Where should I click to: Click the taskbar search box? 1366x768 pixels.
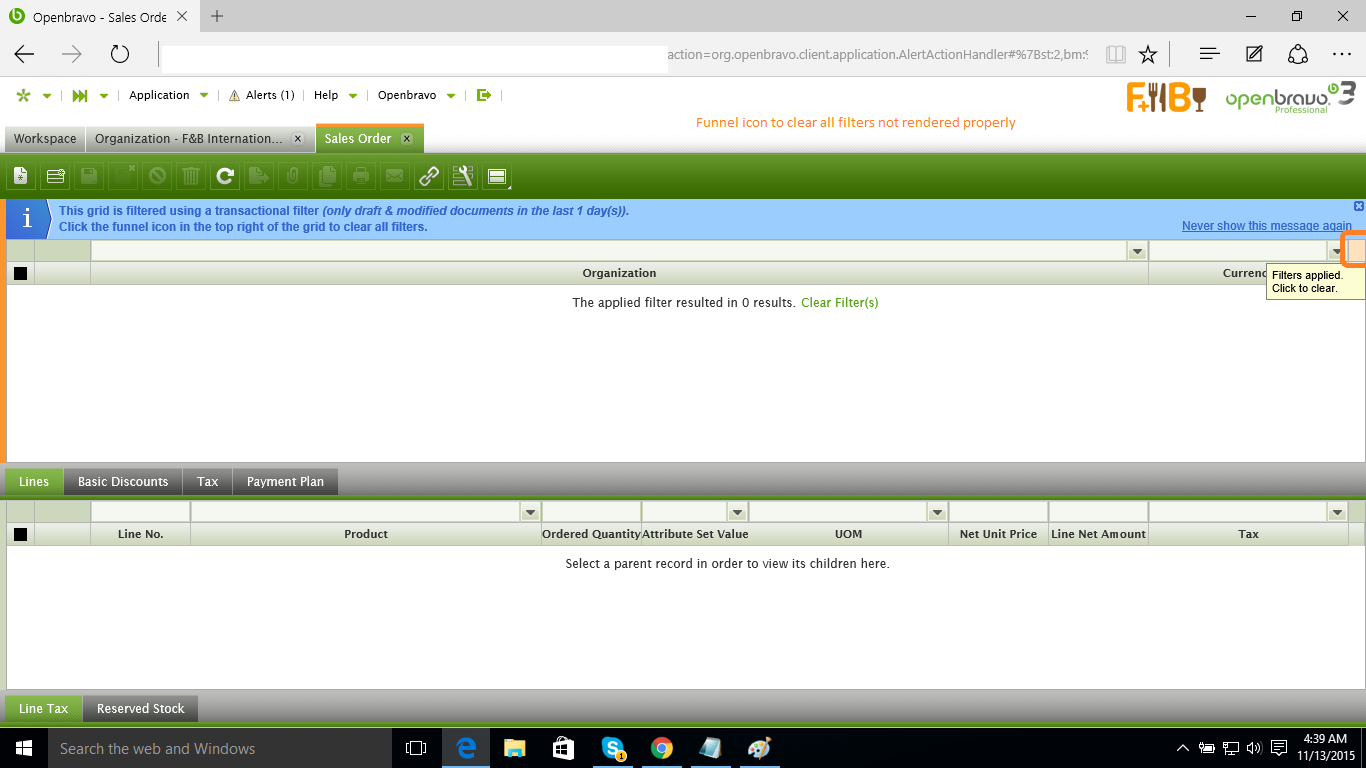coord(219,748)
